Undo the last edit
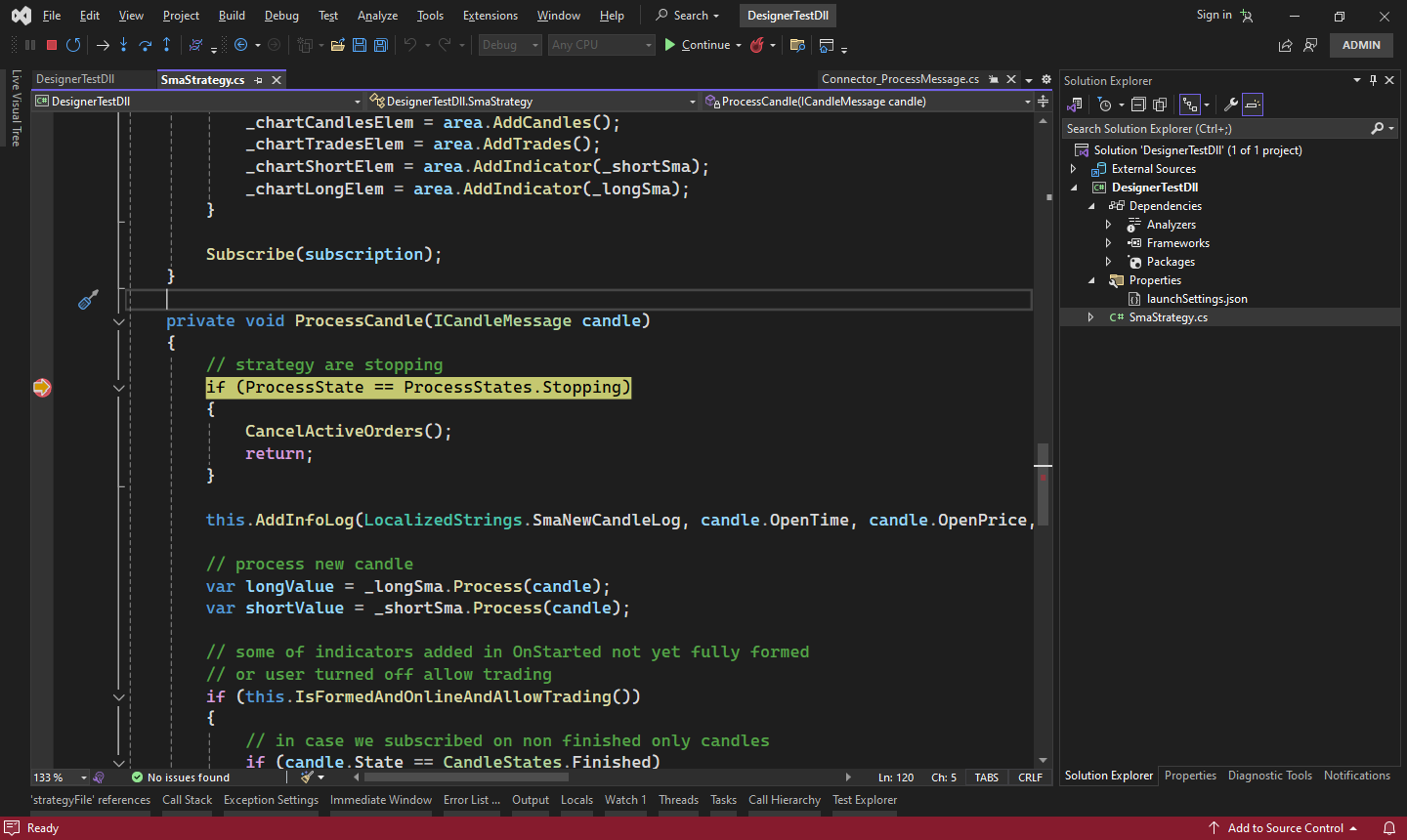The height and width of the screenshot is (840, 1407). coord(410,45)
